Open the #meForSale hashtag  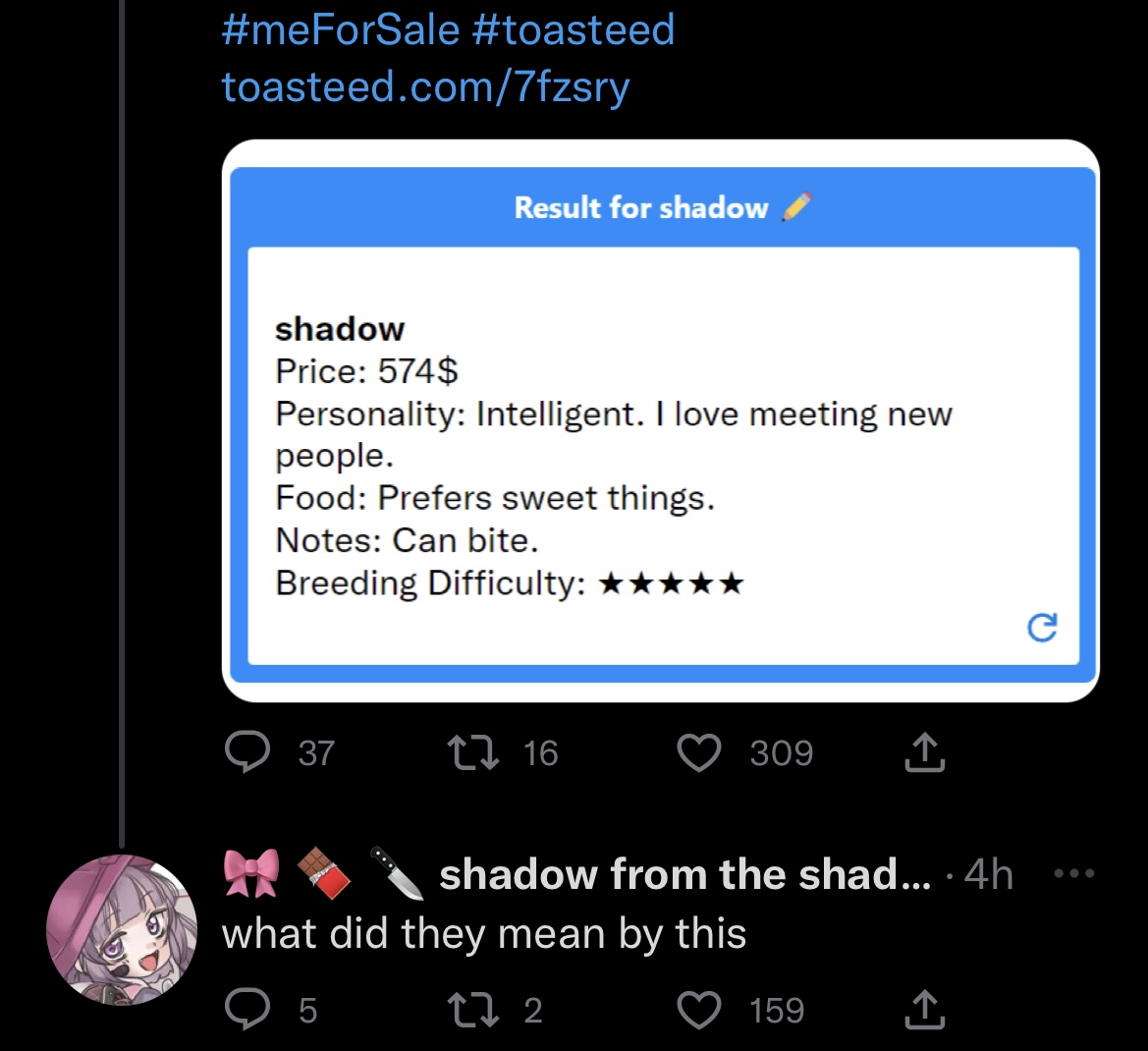click(340, 28)
